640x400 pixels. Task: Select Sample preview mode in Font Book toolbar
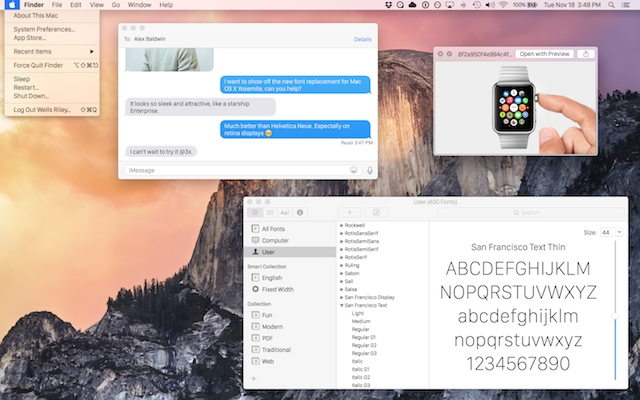click(255, 212)
